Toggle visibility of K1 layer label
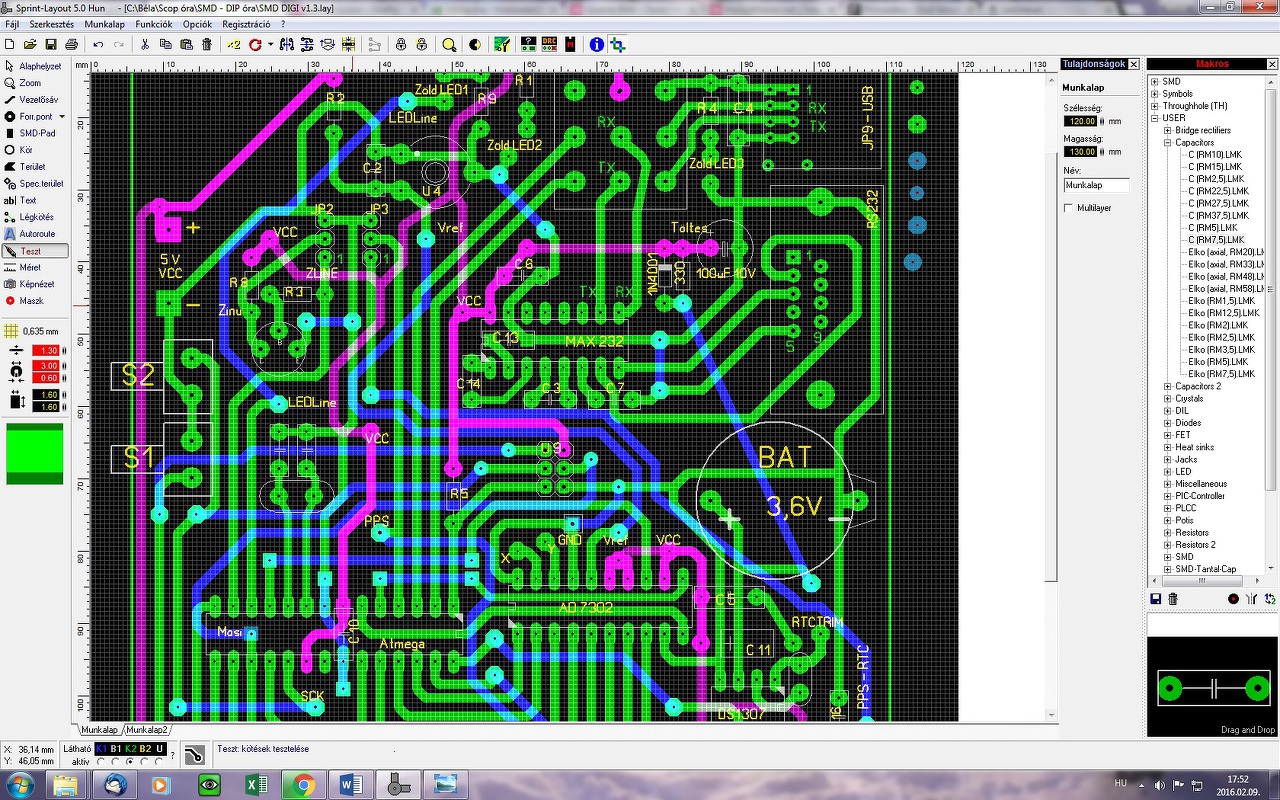This screenshot has height=800, width=1280. pyautogui.click(x=102, y=748)
